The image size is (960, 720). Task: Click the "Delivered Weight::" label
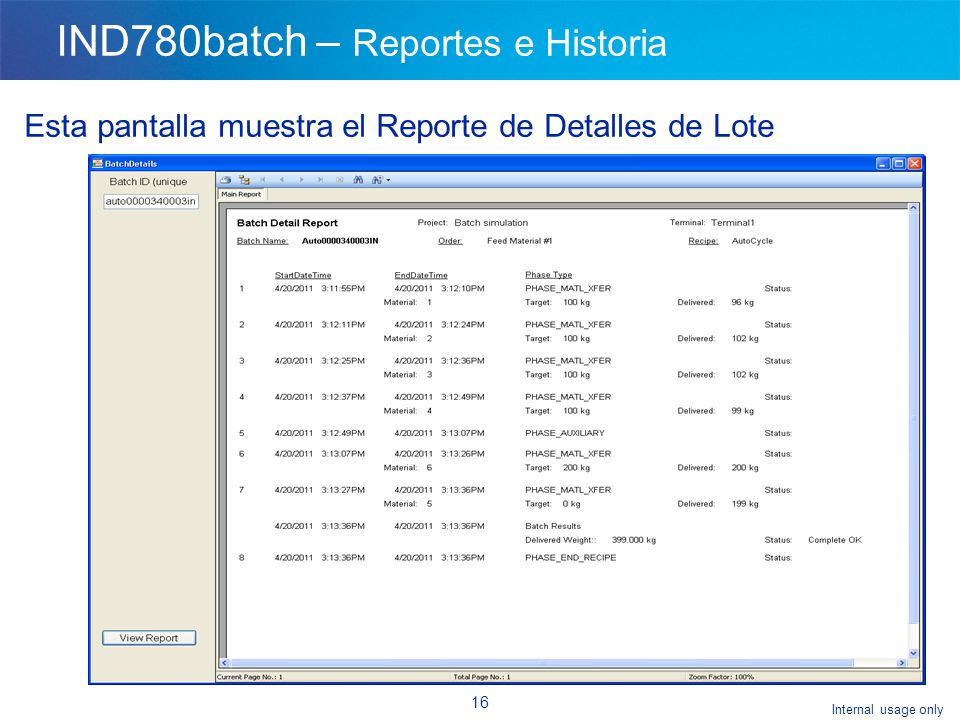click(x=560, y=540)
